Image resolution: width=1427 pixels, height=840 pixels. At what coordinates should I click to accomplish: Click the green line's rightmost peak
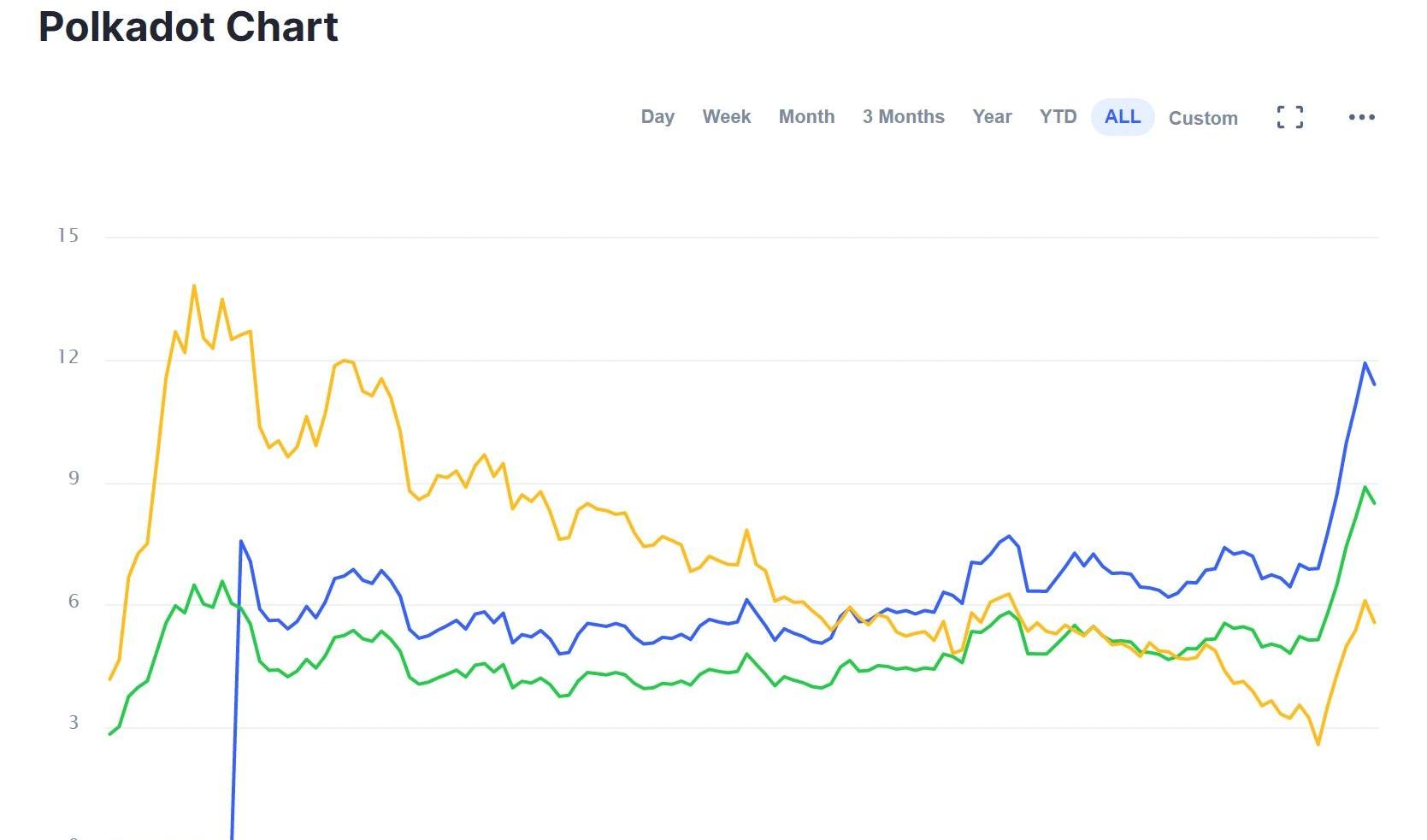point(1365,487)
